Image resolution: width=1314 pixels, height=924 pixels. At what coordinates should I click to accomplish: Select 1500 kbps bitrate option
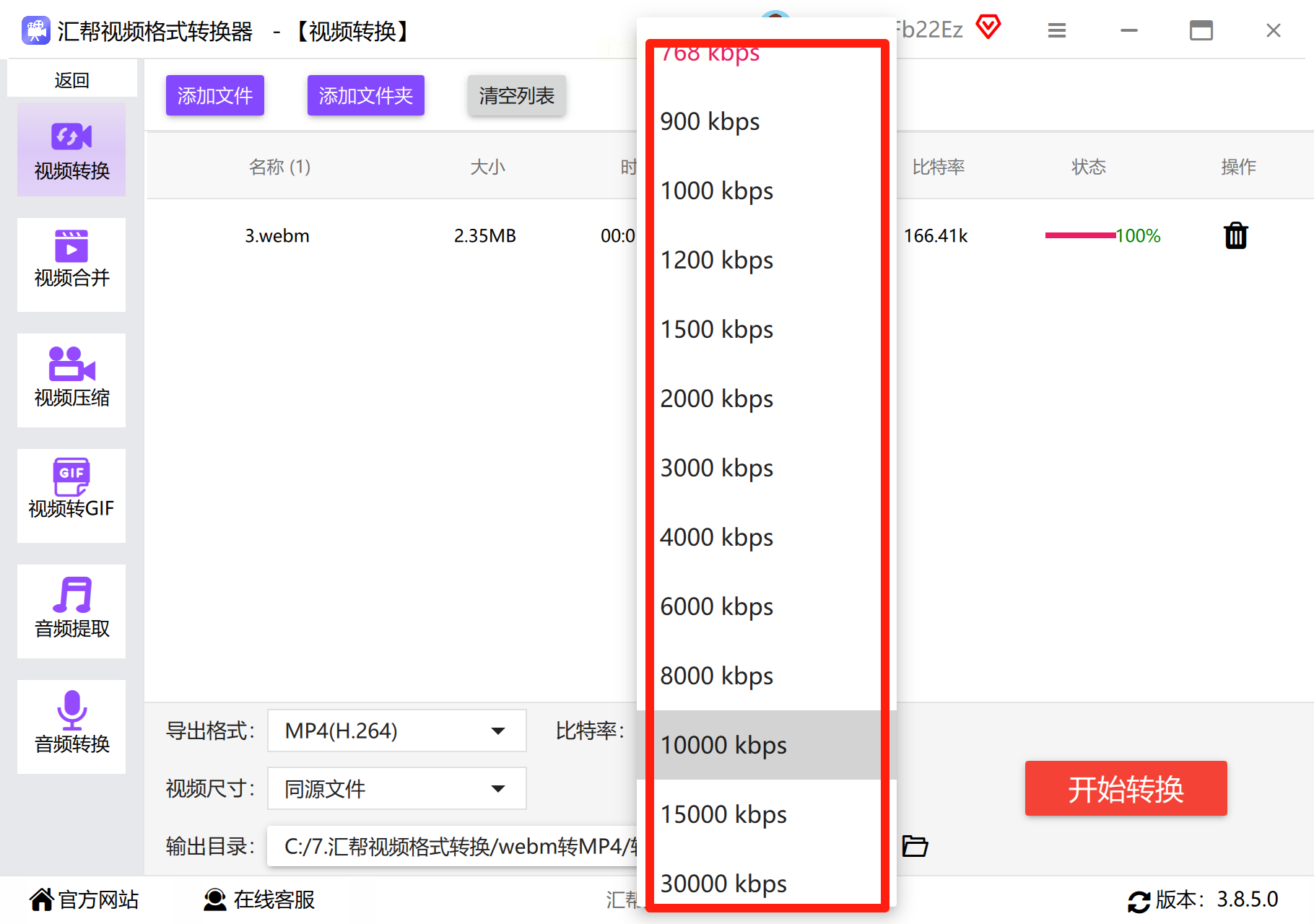tap(767, 329)
